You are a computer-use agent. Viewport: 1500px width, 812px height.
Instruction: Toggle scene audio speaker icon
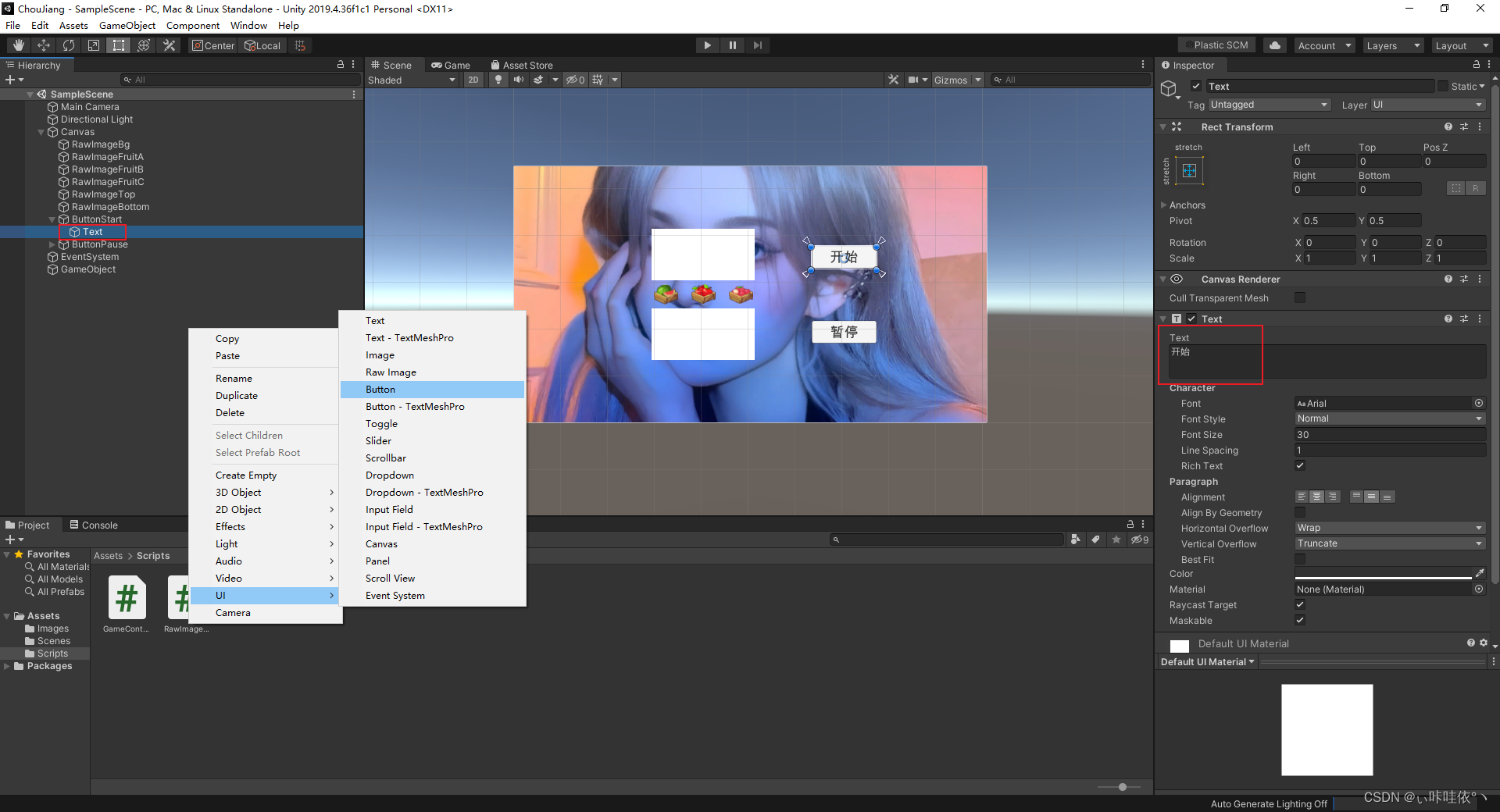click(518, 80)
